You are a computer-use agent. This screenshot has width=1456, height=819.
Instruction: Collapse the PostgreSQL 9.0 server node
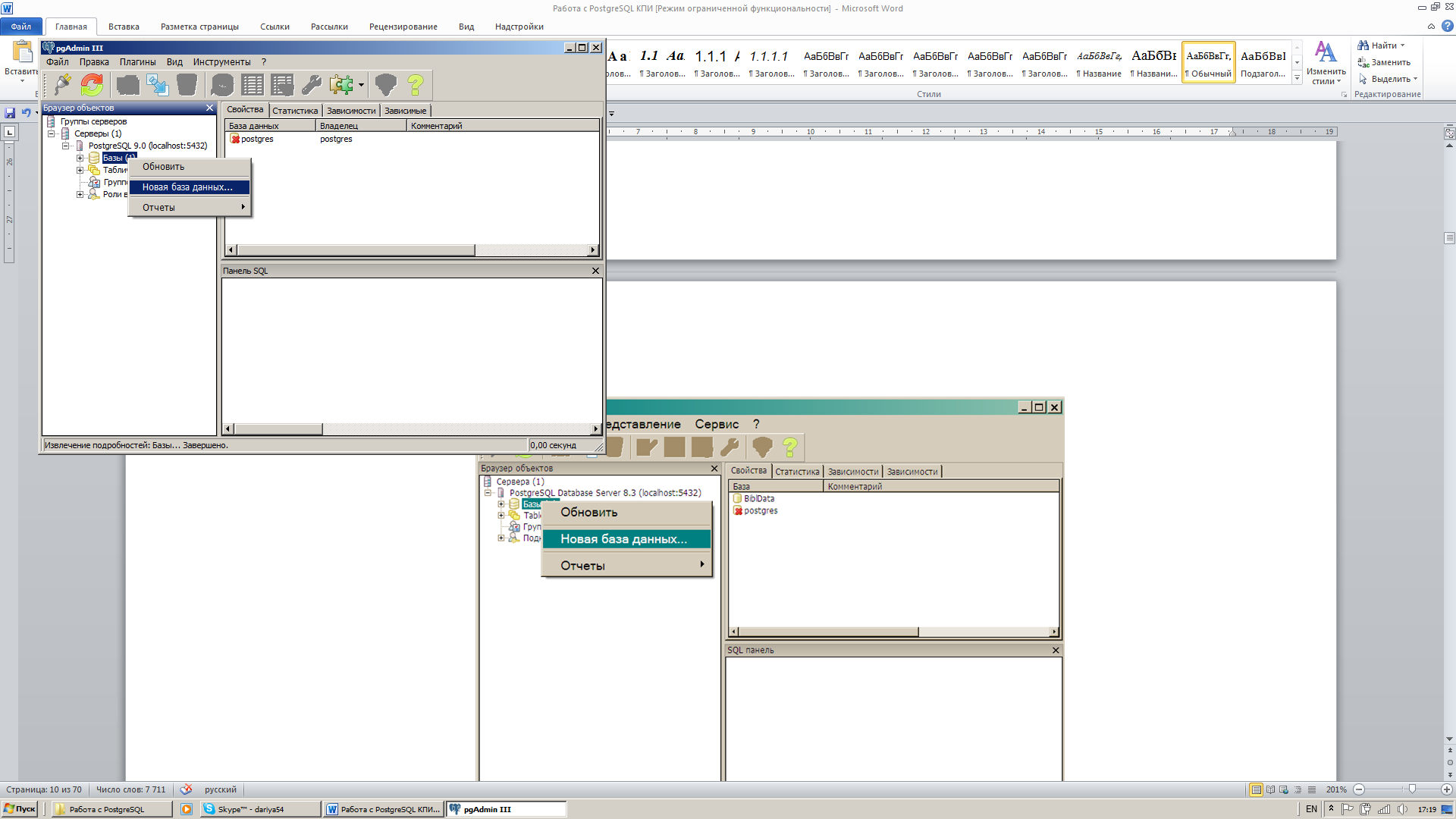[x=66, y=146]
